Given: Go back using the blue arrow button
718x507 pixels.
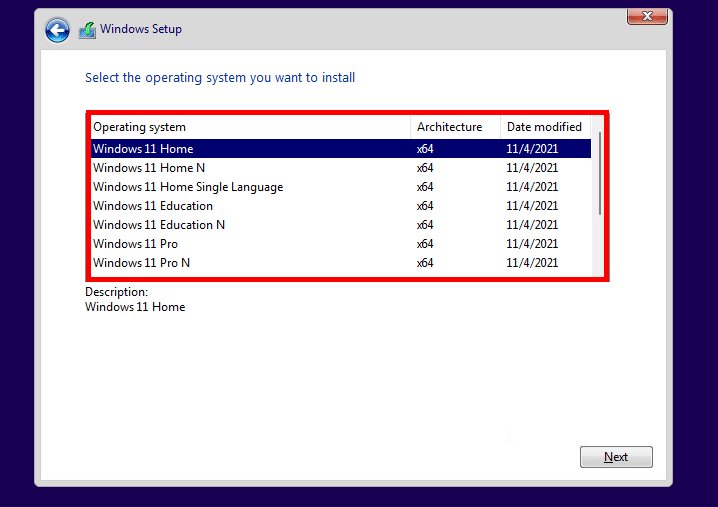Looking at the screenshot, I should pyautogui.click(x=57, y=30).
